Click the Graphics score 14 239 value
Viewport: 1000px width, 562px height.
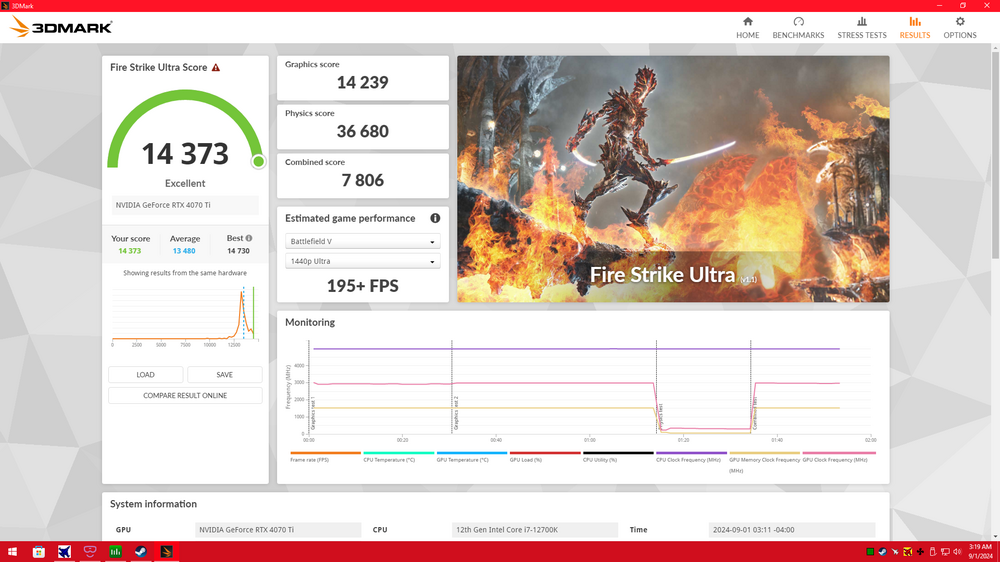[362, 82]
